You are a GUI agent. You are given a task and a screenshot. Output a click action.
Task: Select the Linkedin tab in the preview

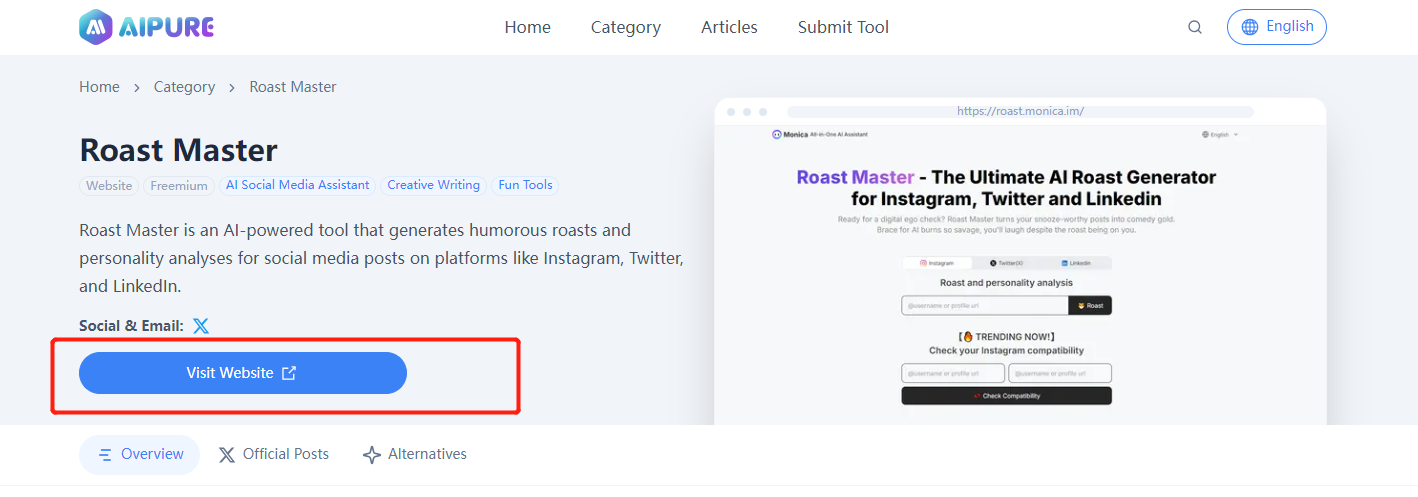click(1076, 263)
